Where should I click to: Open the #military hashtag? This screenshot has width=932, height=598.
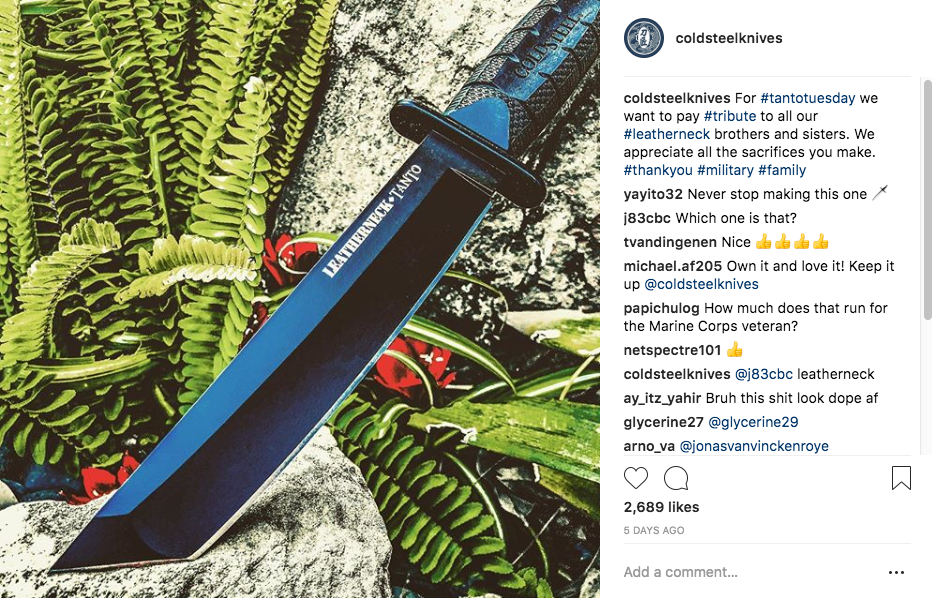click(725, 170)
